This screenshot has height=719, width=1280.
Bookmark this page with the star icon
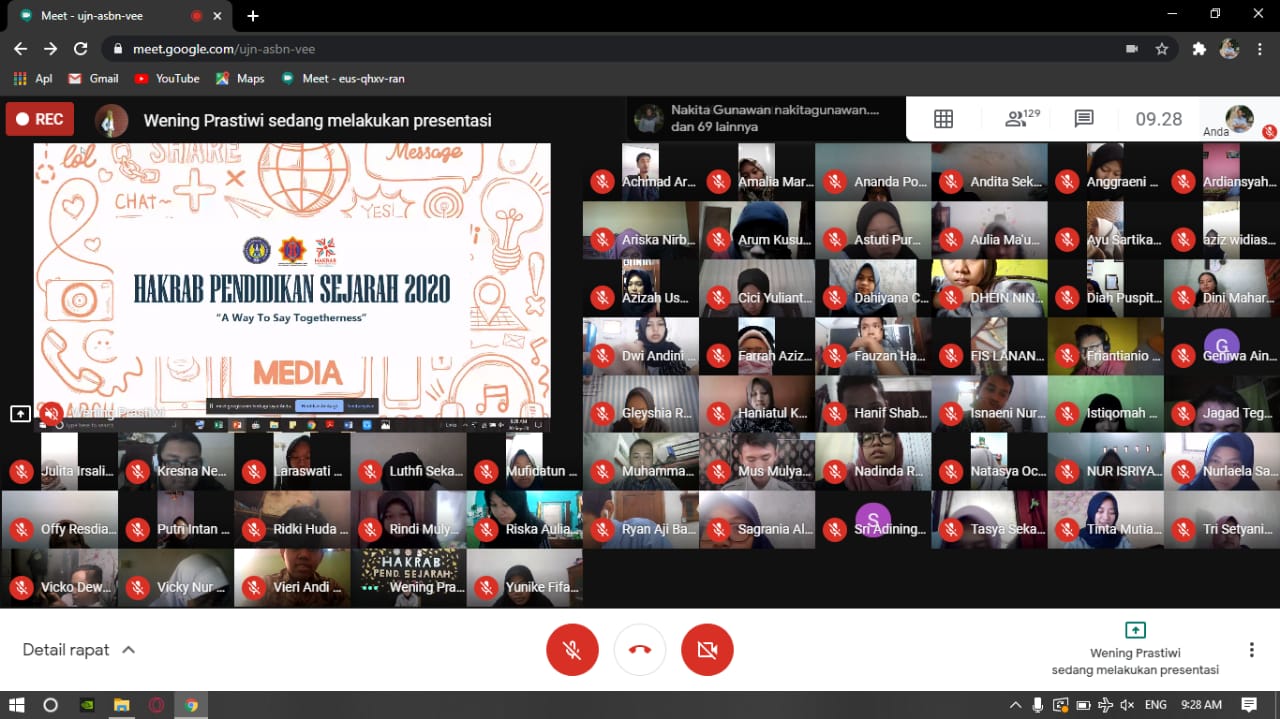(1161, 49)
